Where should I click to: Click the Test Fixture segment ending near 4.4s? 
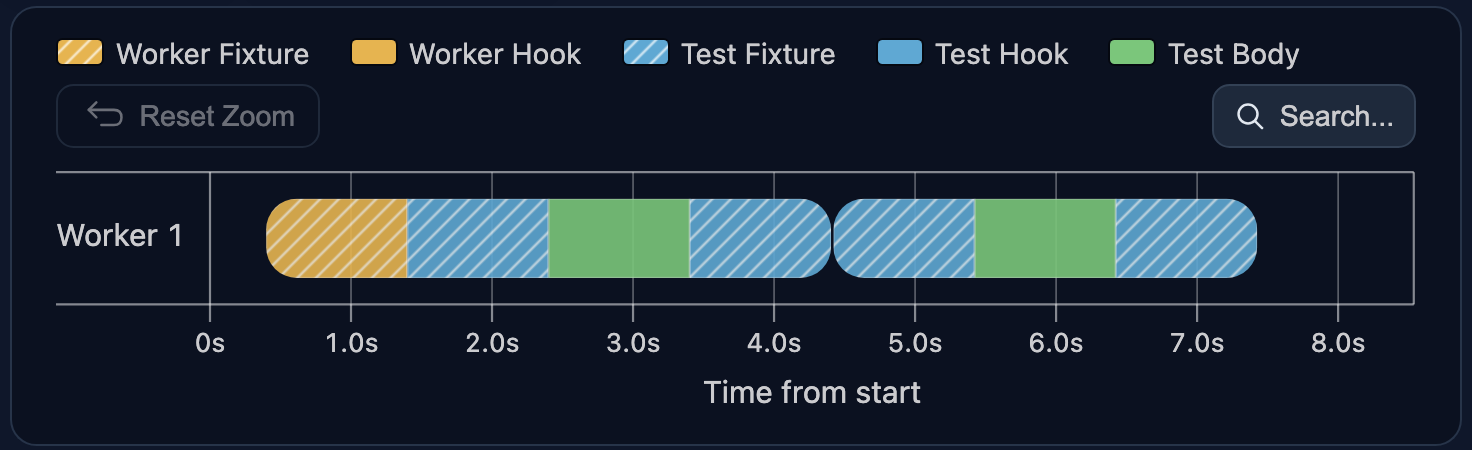point(760,238)
